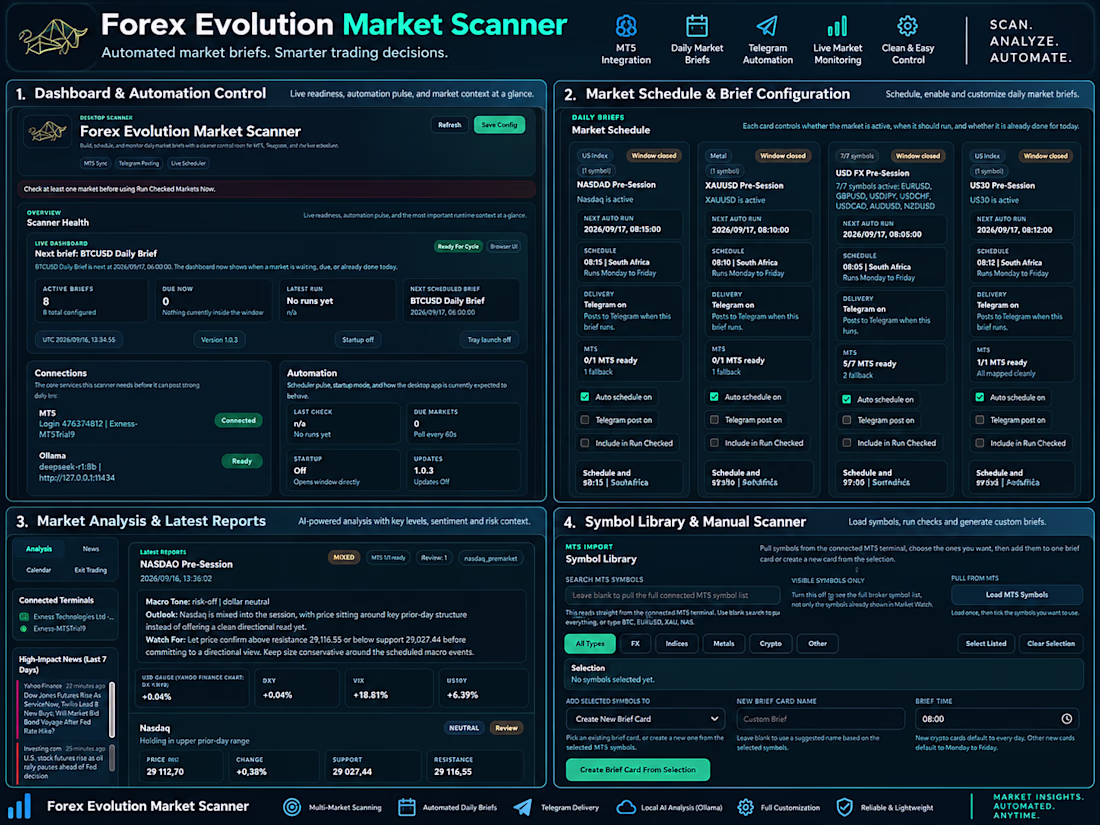
Task: Select the Crypto symbol filter
Action: [x=770, y=643]
